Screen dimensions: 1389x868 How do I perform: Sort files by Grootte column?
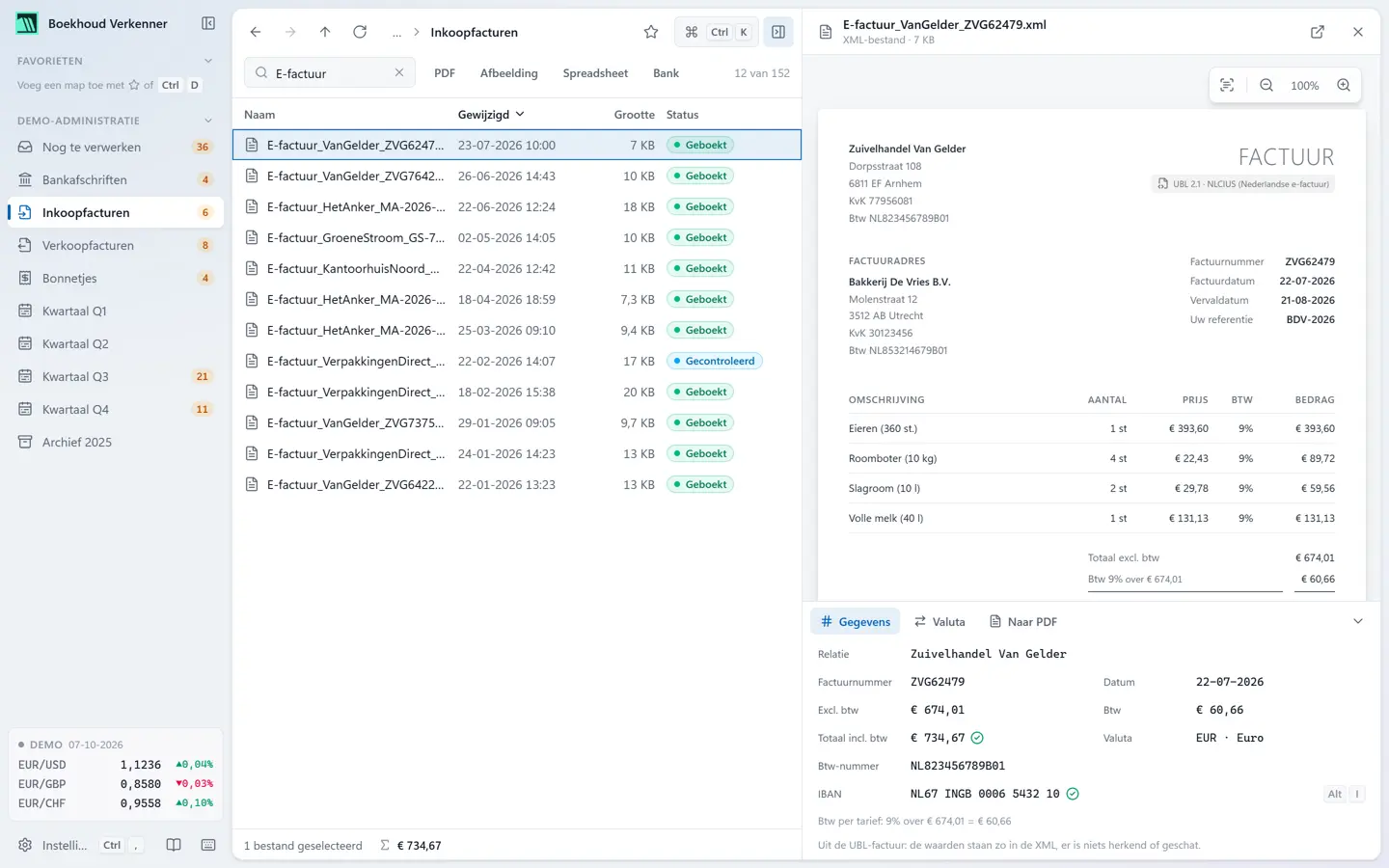click(634, 114)
